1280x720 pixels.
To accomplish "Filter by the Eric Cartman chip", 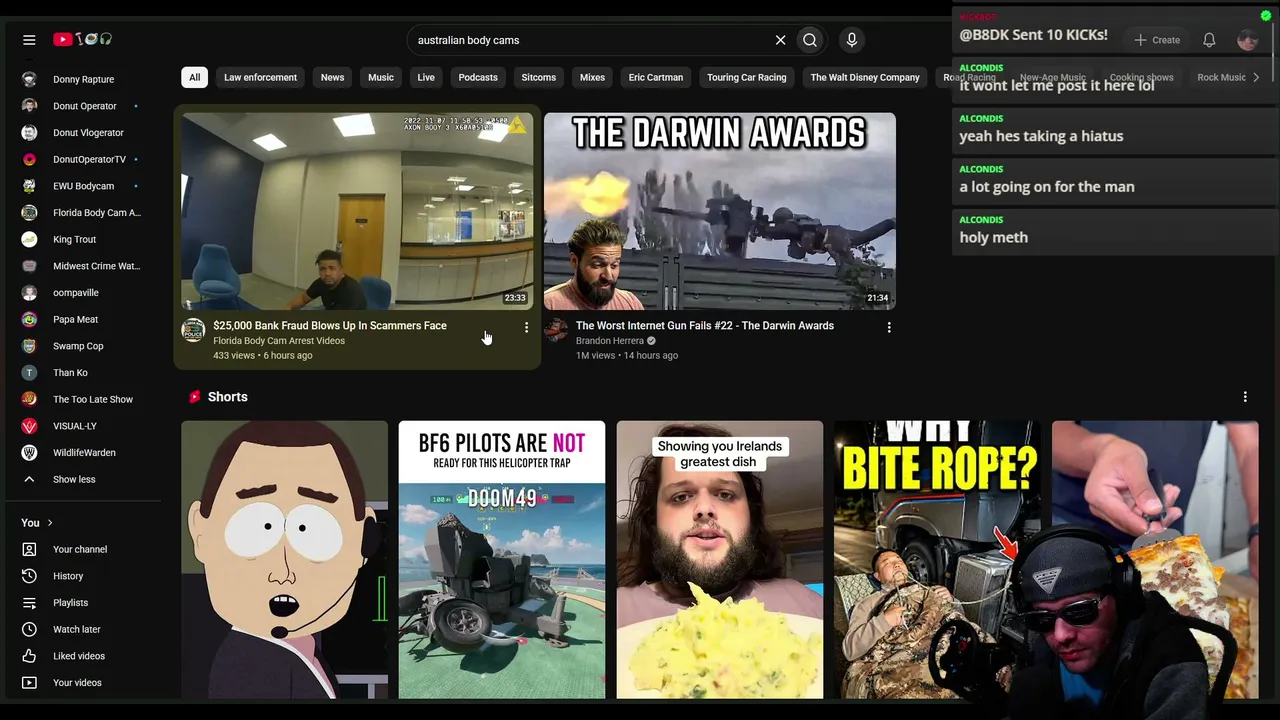I will pos(656,77).
